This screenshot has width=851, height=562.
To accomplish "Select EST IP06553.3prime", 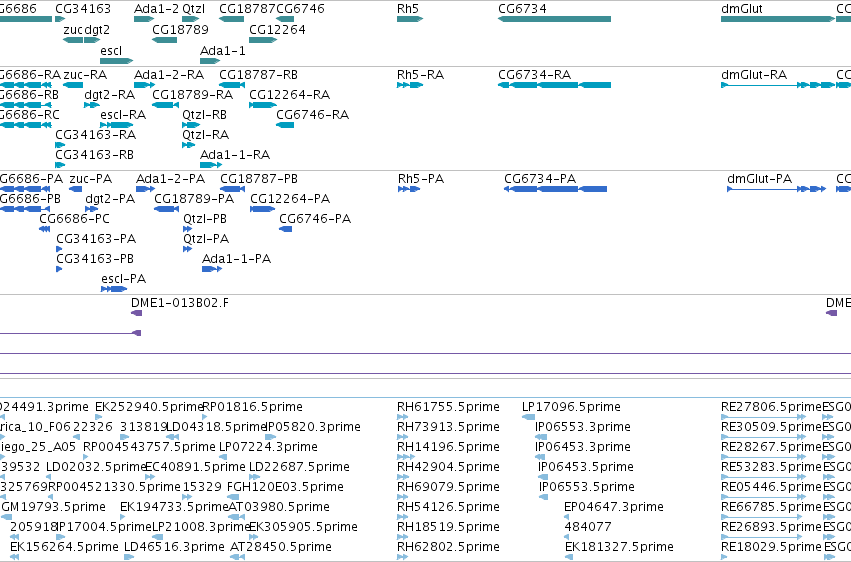I will click(x=541, y=437).
